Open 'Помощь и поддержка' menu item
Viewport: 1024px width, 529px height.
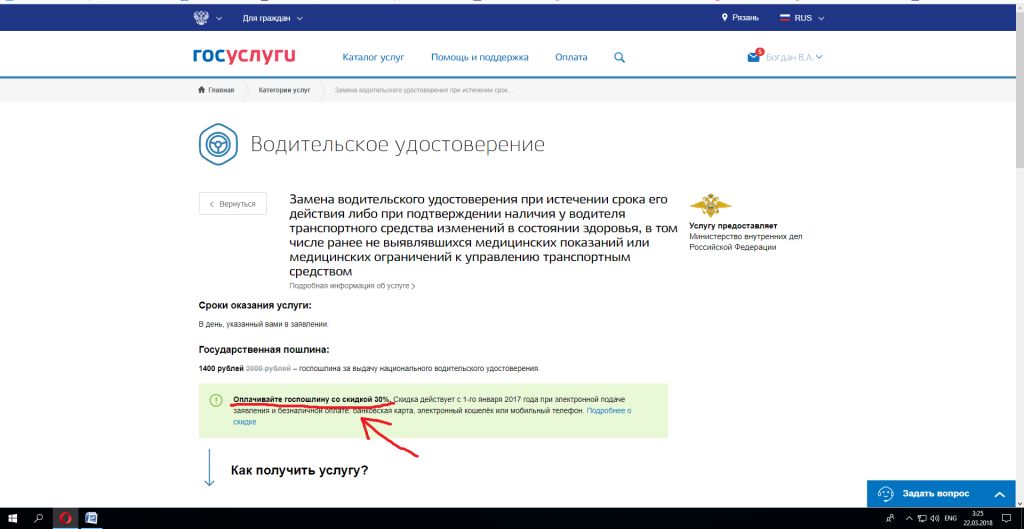click(x=479, y=58)
